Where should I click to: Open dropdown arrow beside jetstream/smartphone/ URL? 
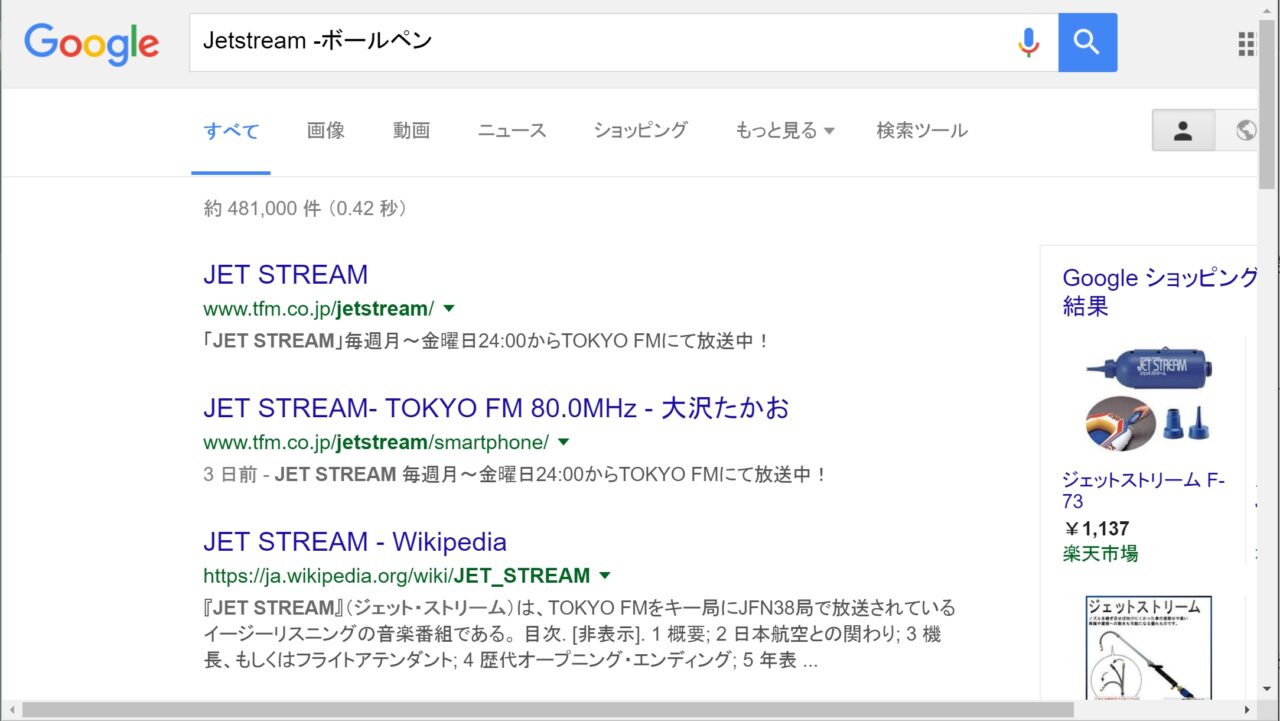[x=563, y=442]
